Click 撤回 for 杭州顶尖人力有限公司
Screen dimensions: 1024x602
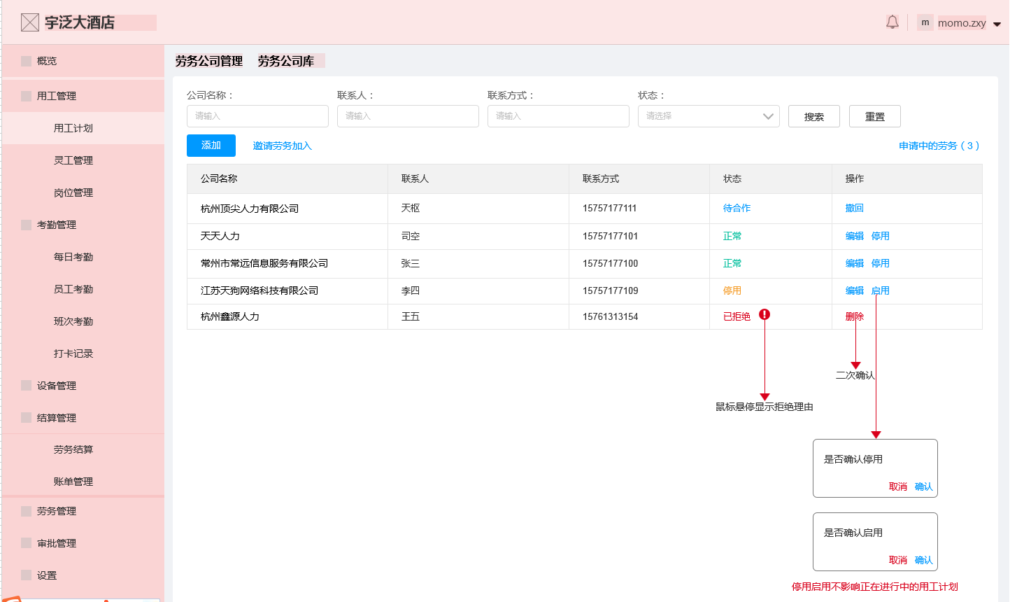click(854, 208)
